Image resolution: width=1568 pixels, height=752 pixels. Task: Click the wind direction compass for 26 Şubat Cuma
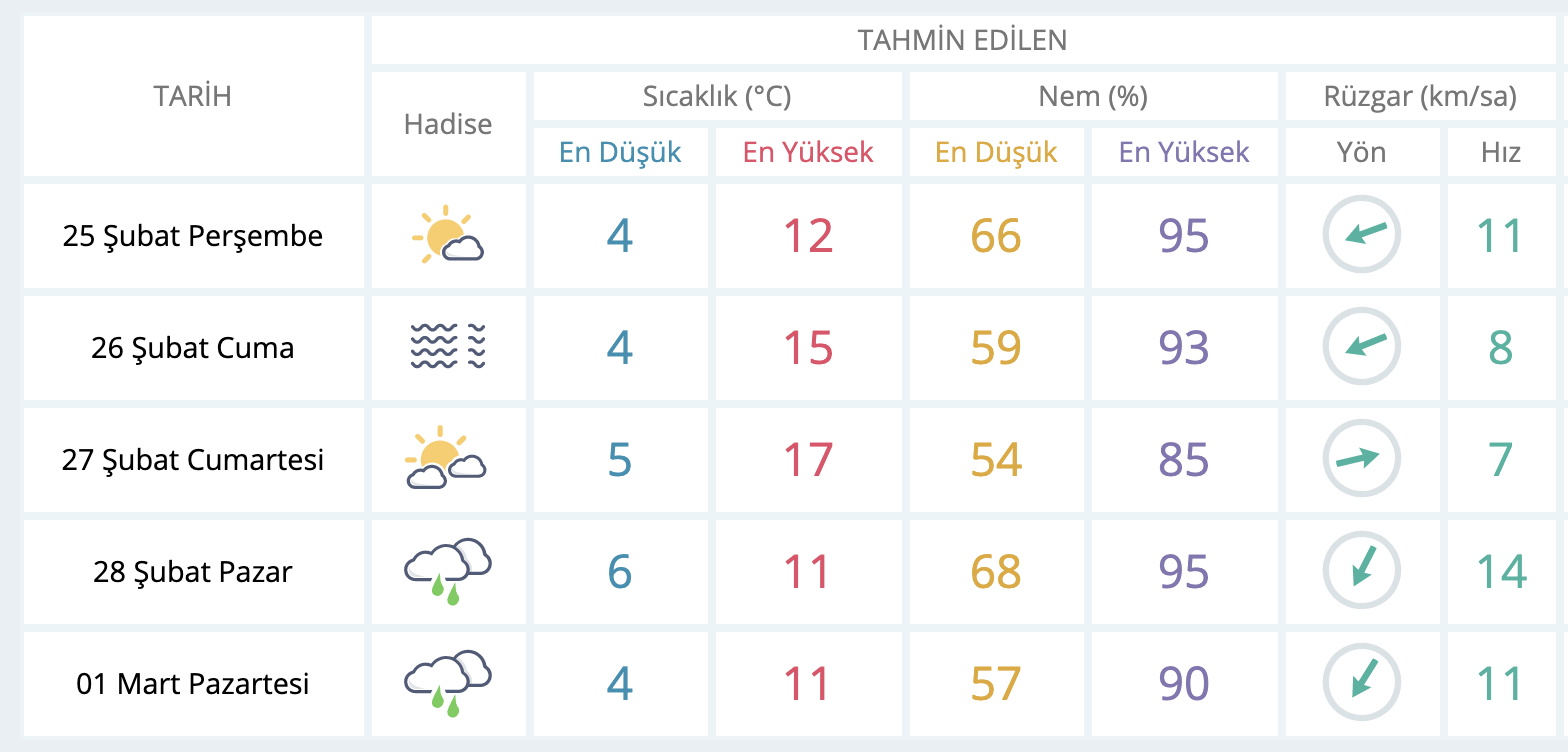(1362, 347)
